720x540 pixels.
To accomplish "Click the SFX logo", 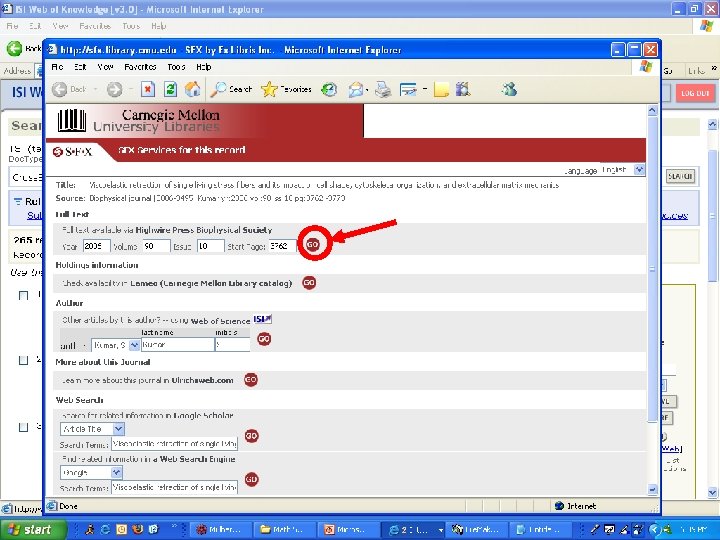I will coord(72,152).
